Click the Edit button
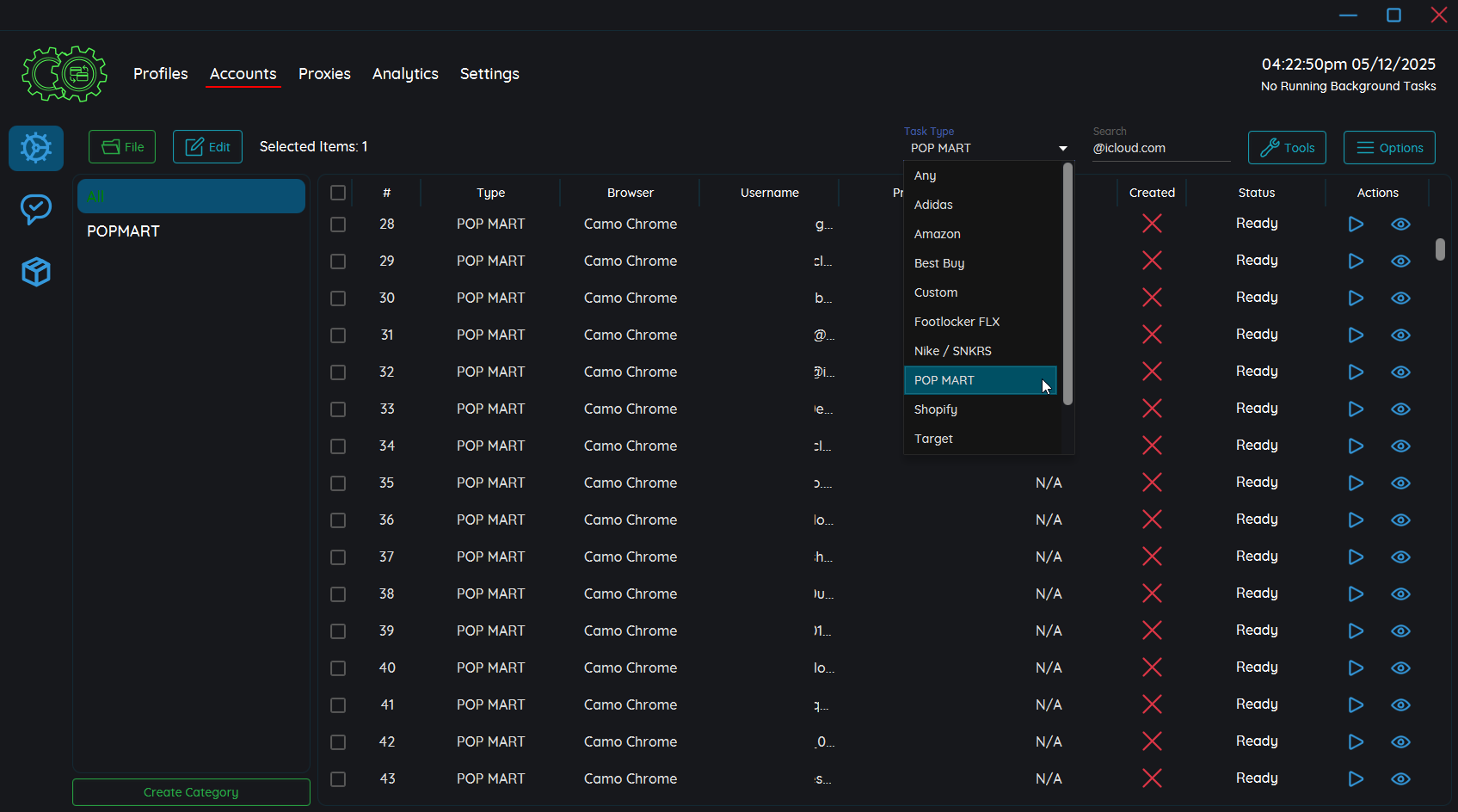The height and width of the screenshot is (812, 1458). click(207, 147)
